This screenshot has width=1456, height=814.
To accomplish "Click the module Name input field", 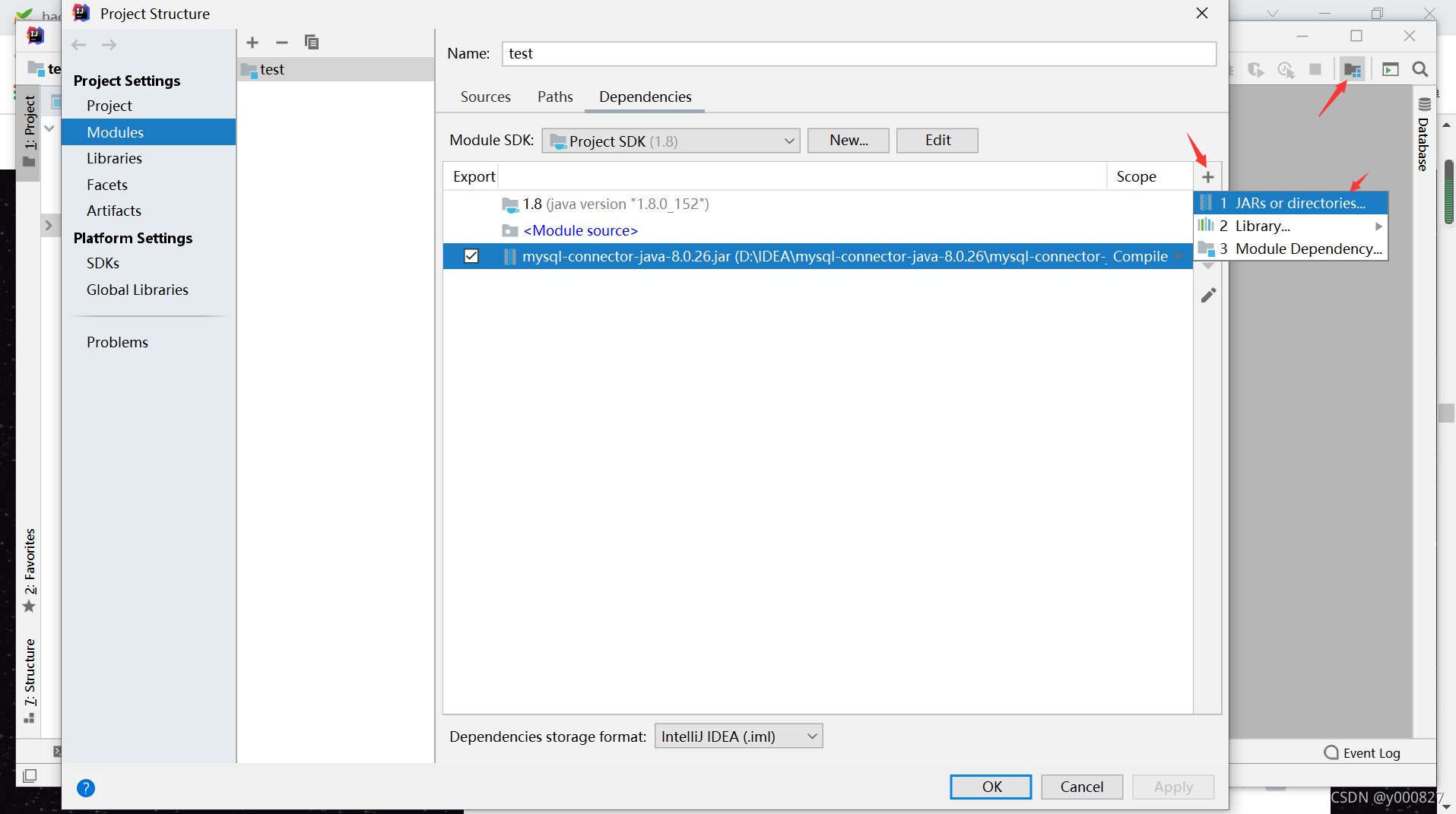I will tap(859, 54).
